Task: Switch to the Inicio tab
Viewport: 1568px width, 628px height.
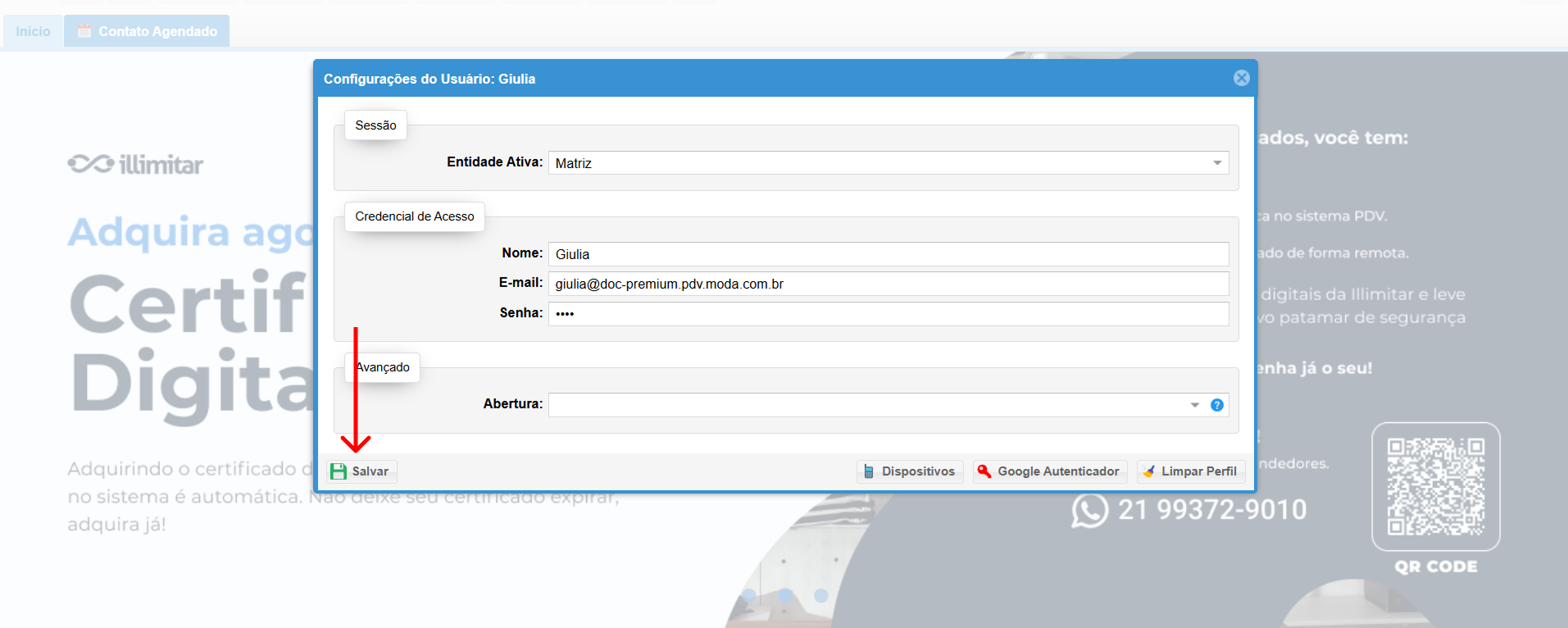Action: click(33, 31)
